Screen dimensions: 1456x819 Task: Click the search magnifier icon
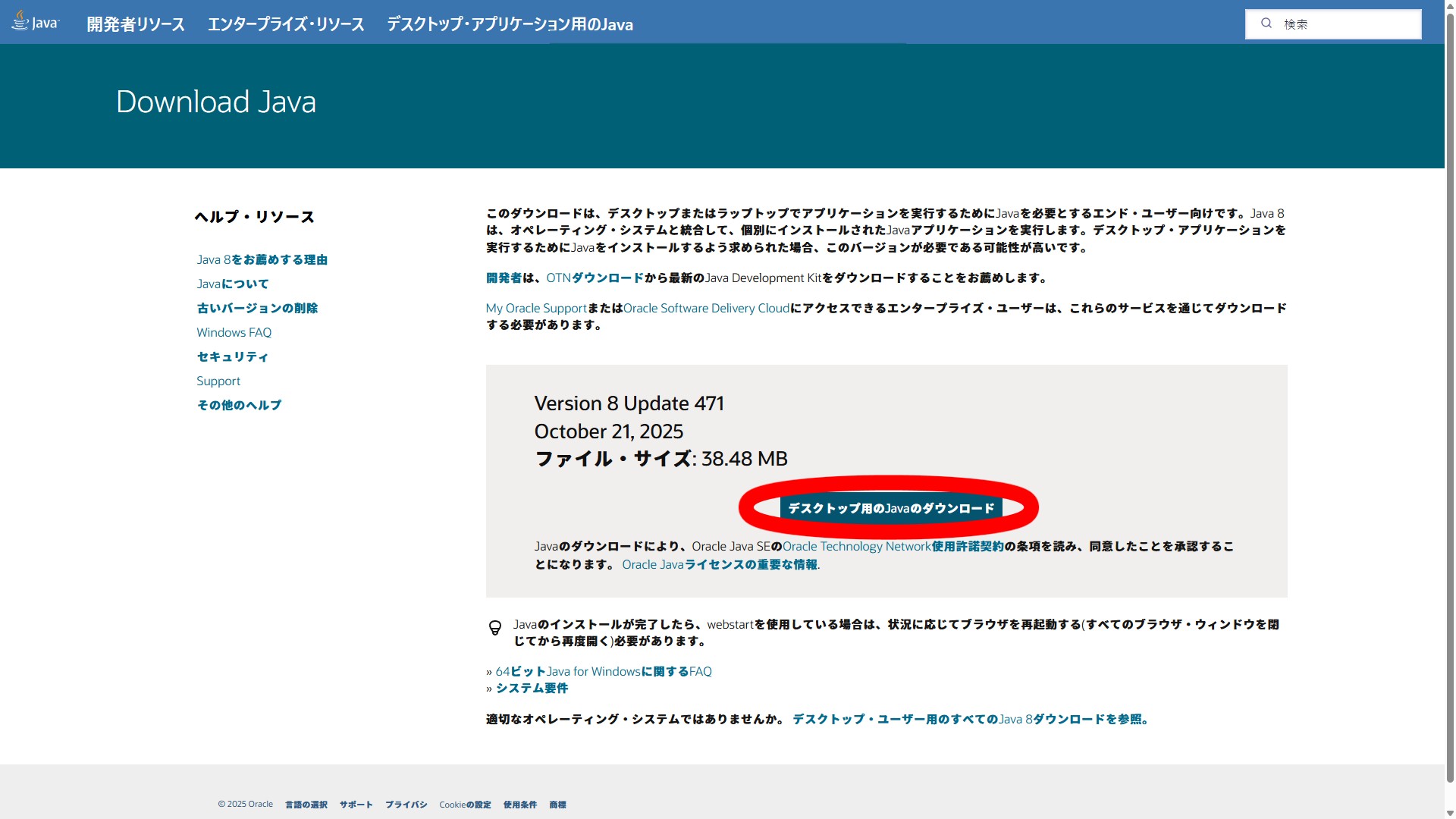click(x=1266, y=24)
